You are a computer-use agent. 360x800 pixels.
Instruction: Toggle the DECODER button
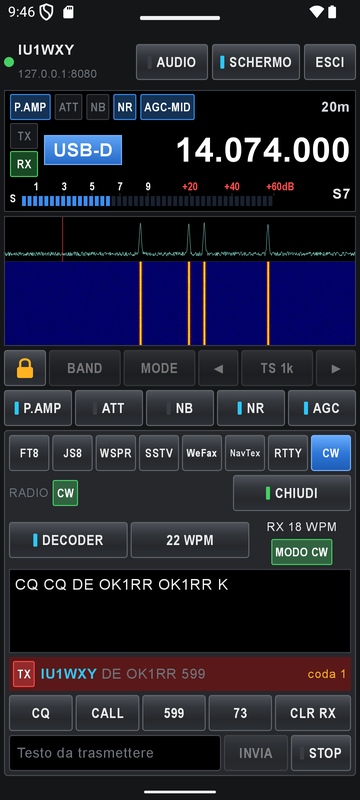[68, 540]
